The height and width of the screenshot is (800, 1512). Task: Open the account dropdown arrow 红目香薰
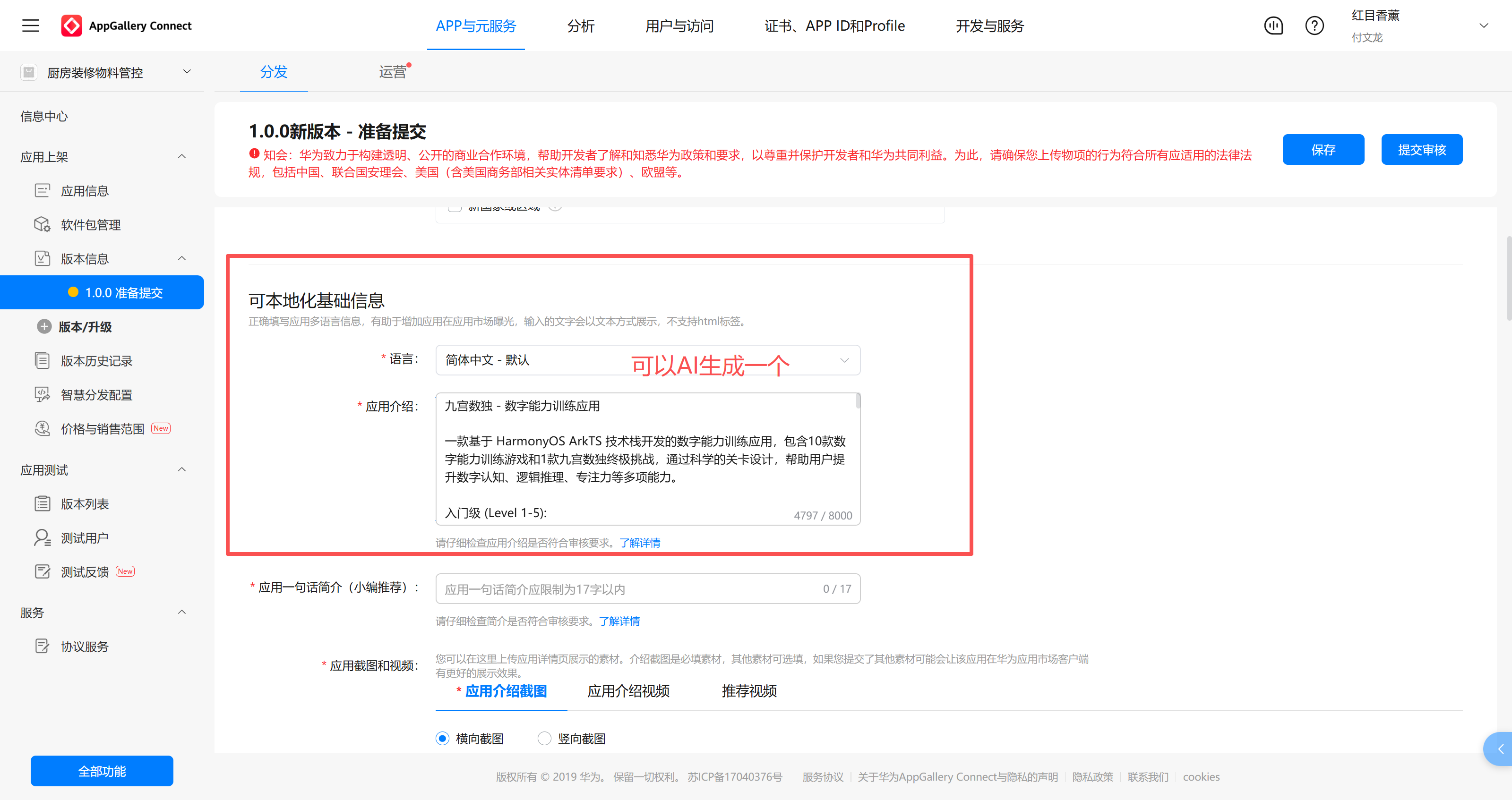[x=1484, y=26]
